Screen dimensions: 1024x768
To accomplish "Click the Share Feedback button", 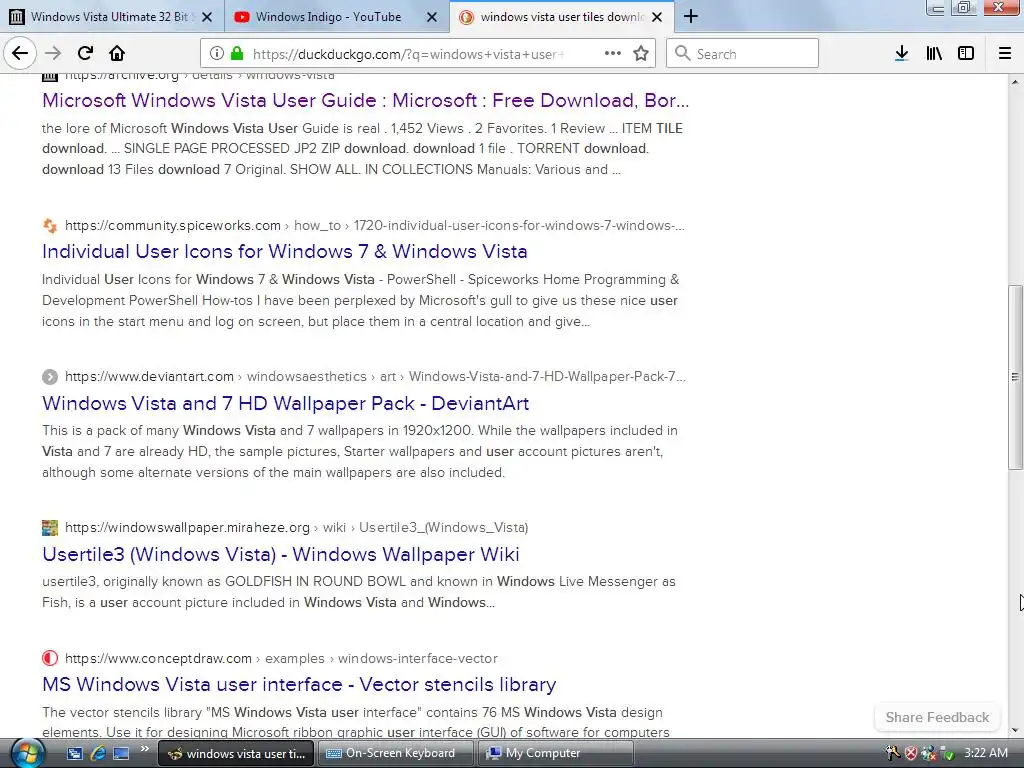I will (937, 718).
